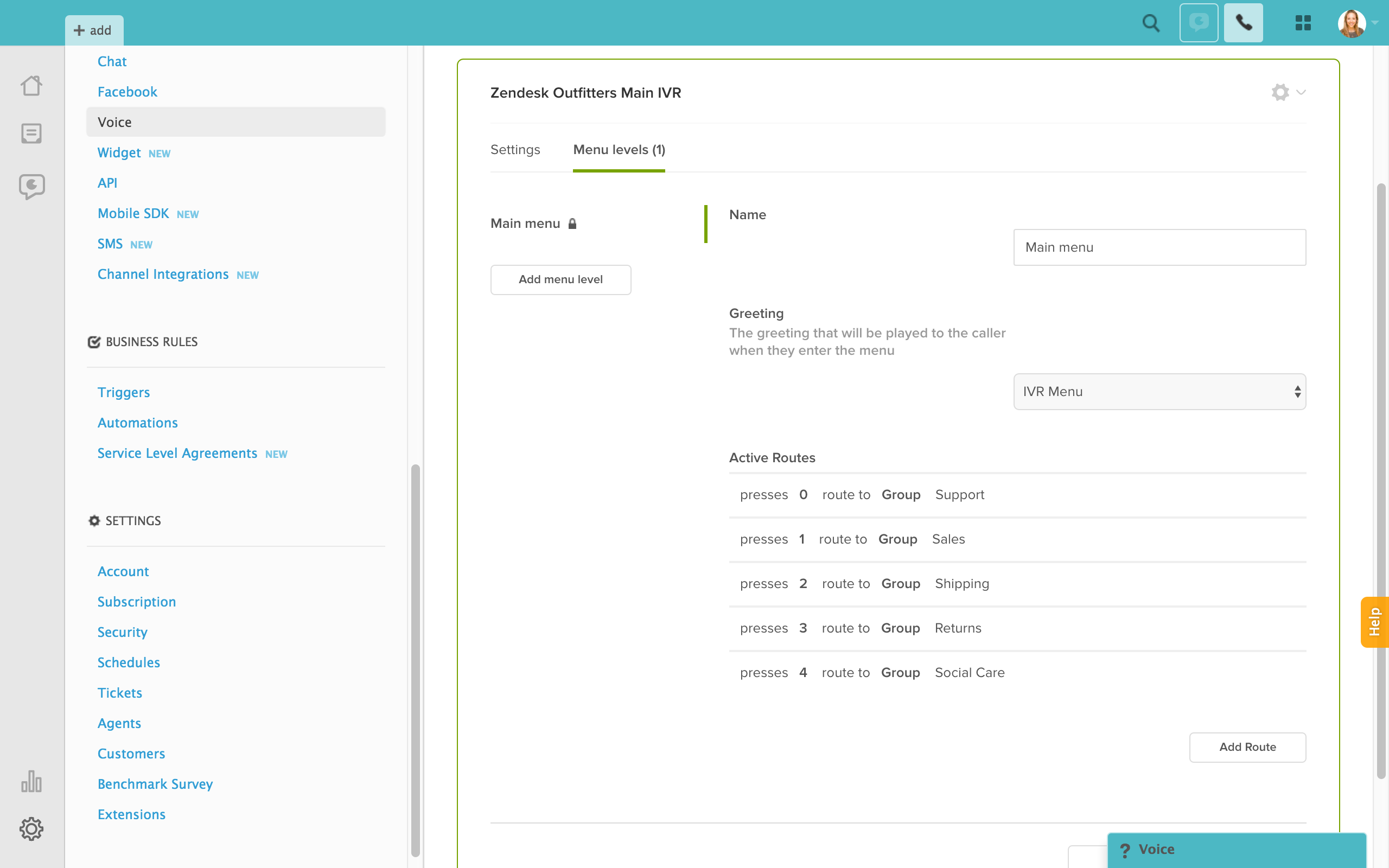
Task: Open ticket views via the sidebar icon
Action: [31, 133]
